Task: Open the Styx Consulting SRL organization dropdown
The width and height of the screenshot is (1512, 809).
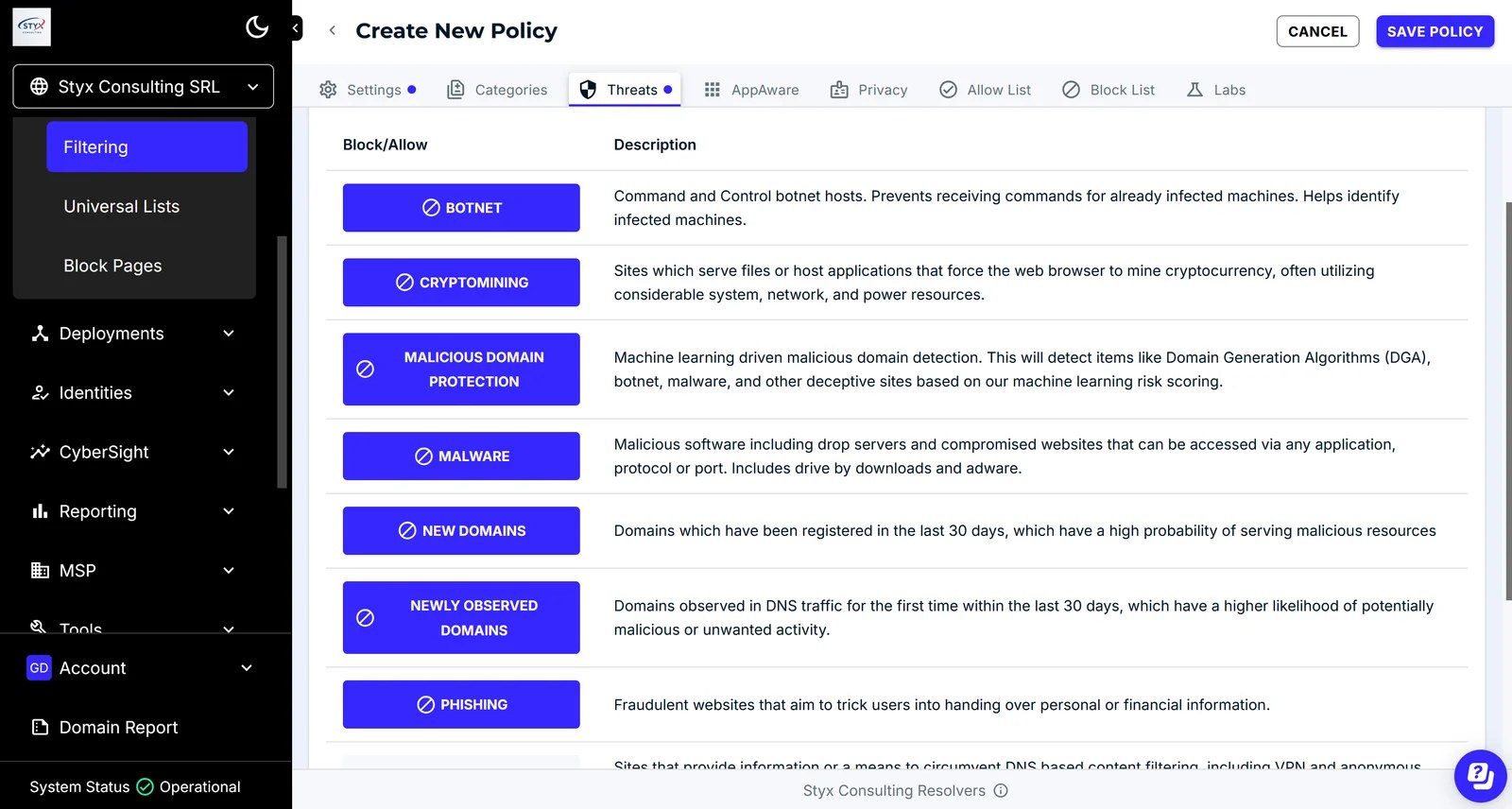Action: pyautogui.click(x=144, y=87)
